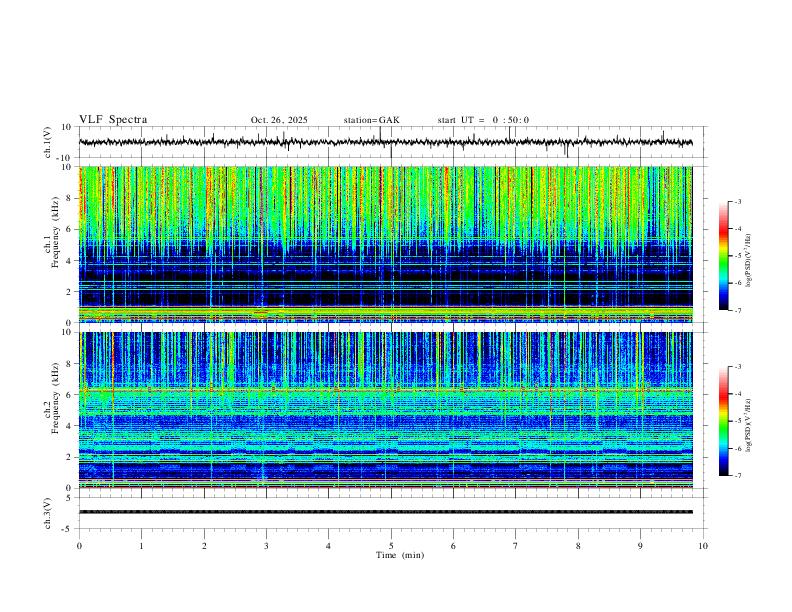
Task: Click time axis tick label "1"
Action: pyautogui.click(x=141, y=546)
